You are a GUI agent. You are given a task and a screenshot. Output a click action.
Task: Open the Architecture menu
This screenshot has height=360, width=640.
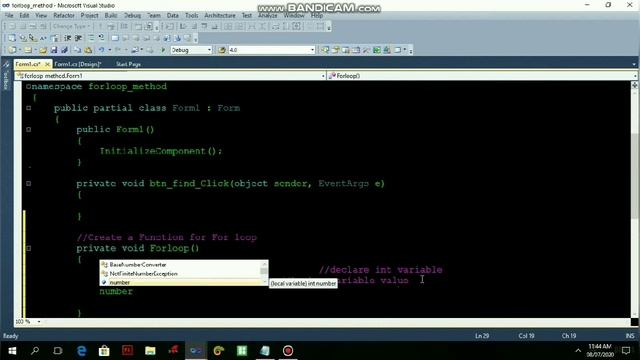coord(220,16)
